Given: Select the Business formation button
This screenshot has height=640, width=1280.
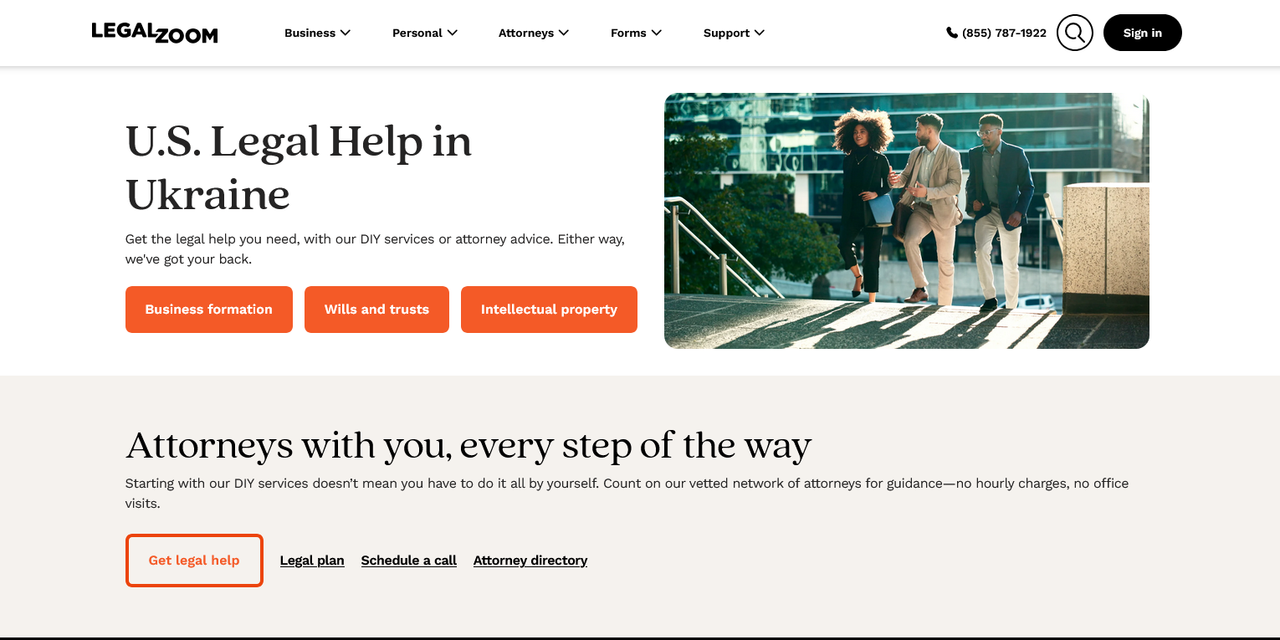Looking at the screenshot, I should point(209,309).
